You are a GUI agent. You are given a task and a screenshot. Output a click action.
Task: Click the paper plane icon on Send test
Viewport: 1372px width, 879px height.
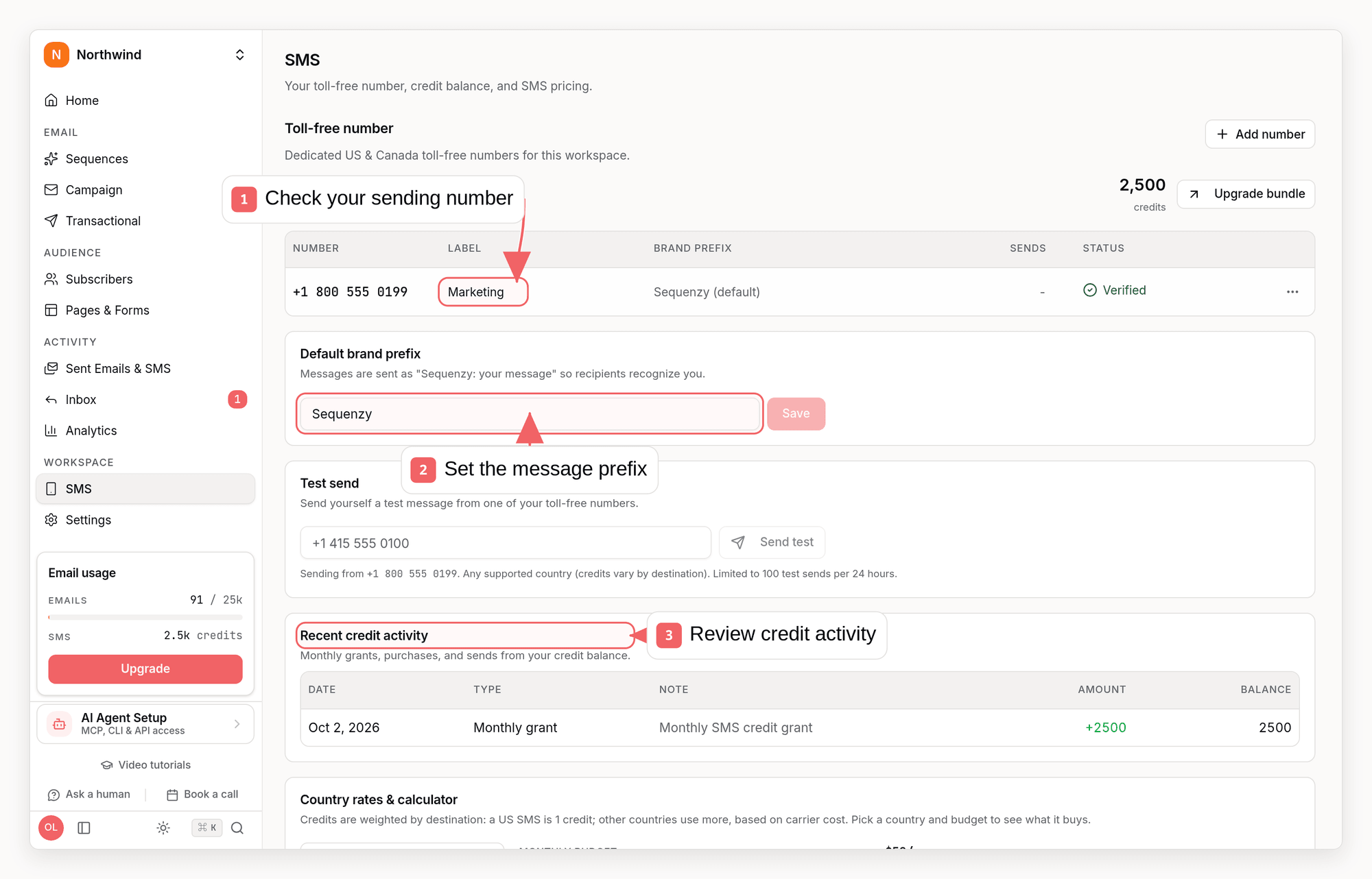738,542
